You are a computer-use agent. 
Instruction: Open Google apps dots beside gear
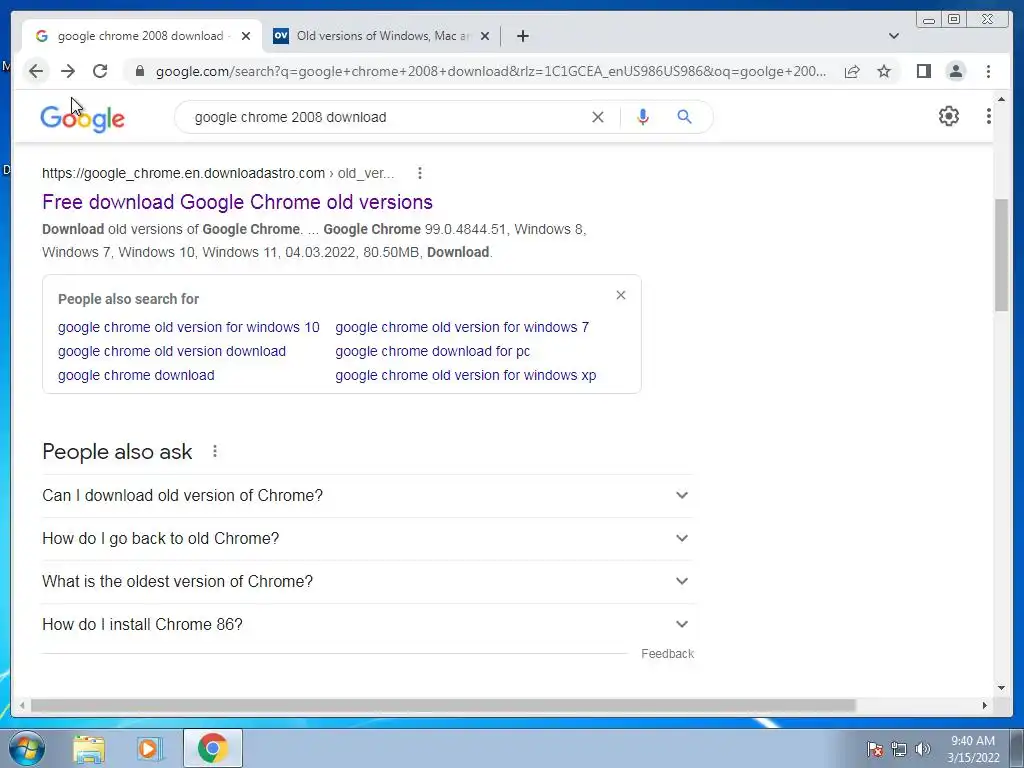(x=988, y=116)
